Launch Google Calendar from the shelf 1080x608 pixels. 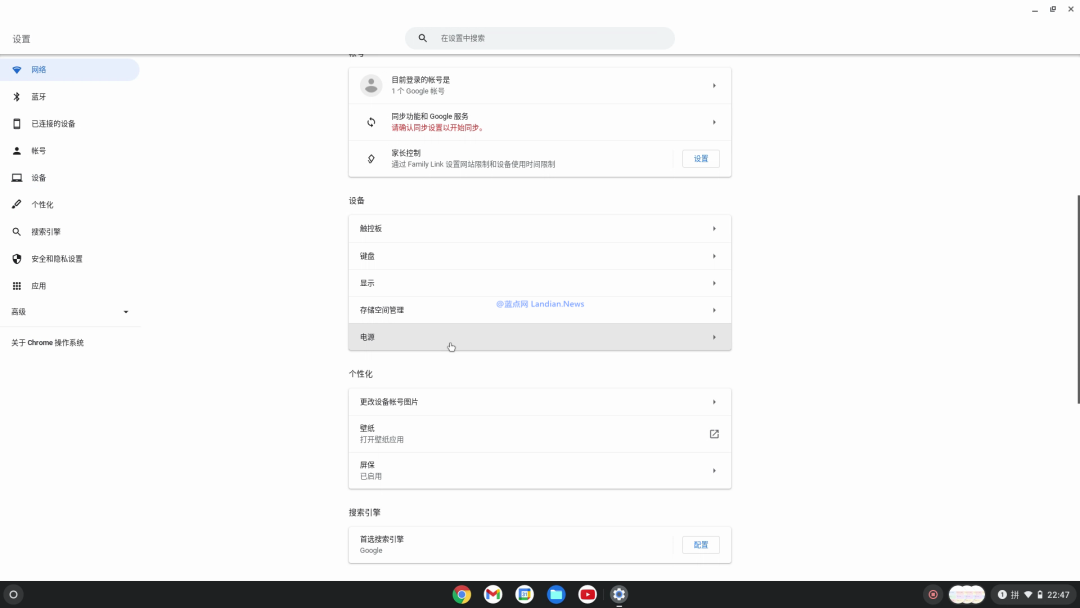coord(524,594)
